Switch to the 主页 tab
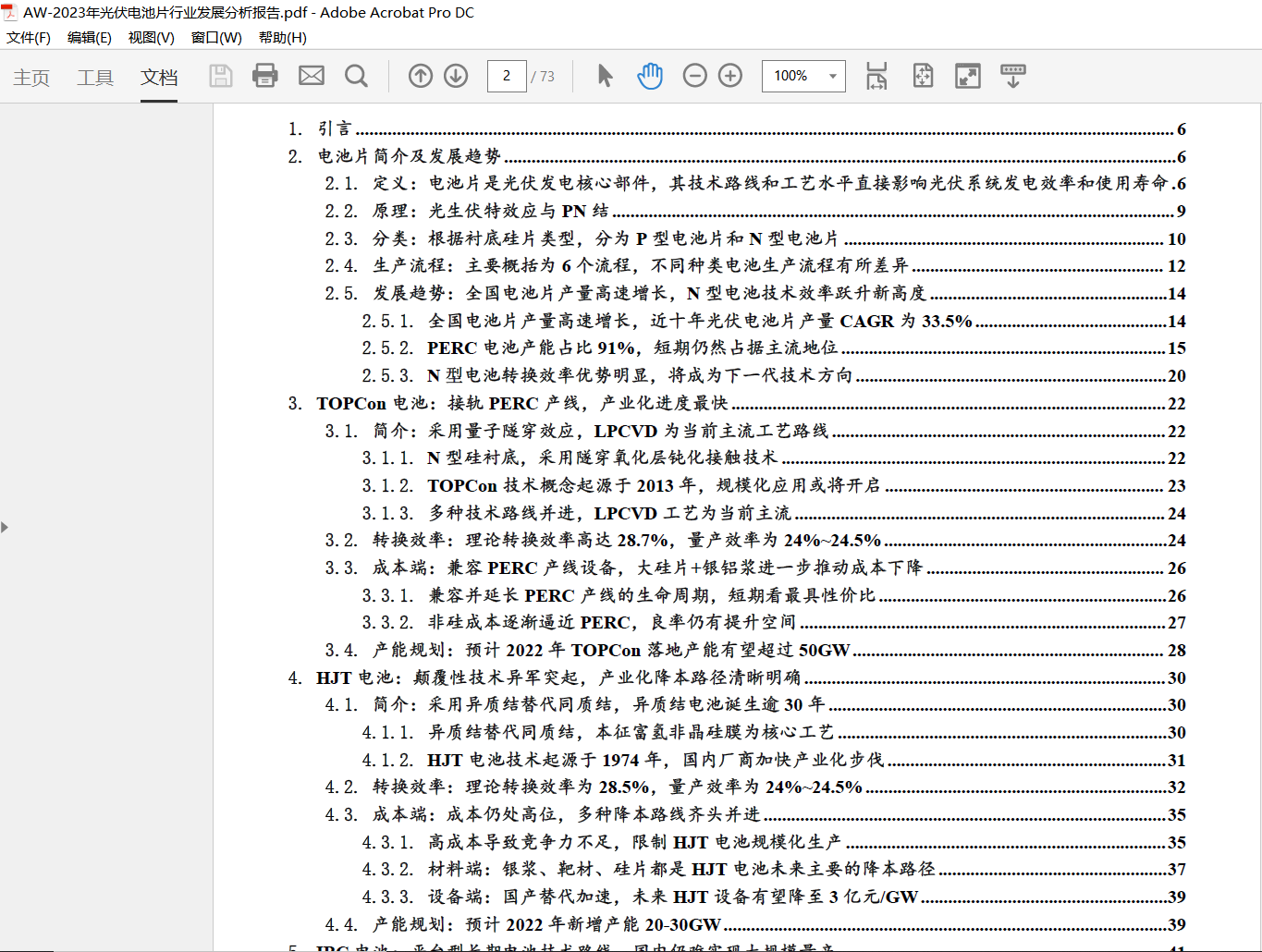Image resolution: width=1262 pixels, height=952 pixels. pyautogui.click(x=31, y=78)
